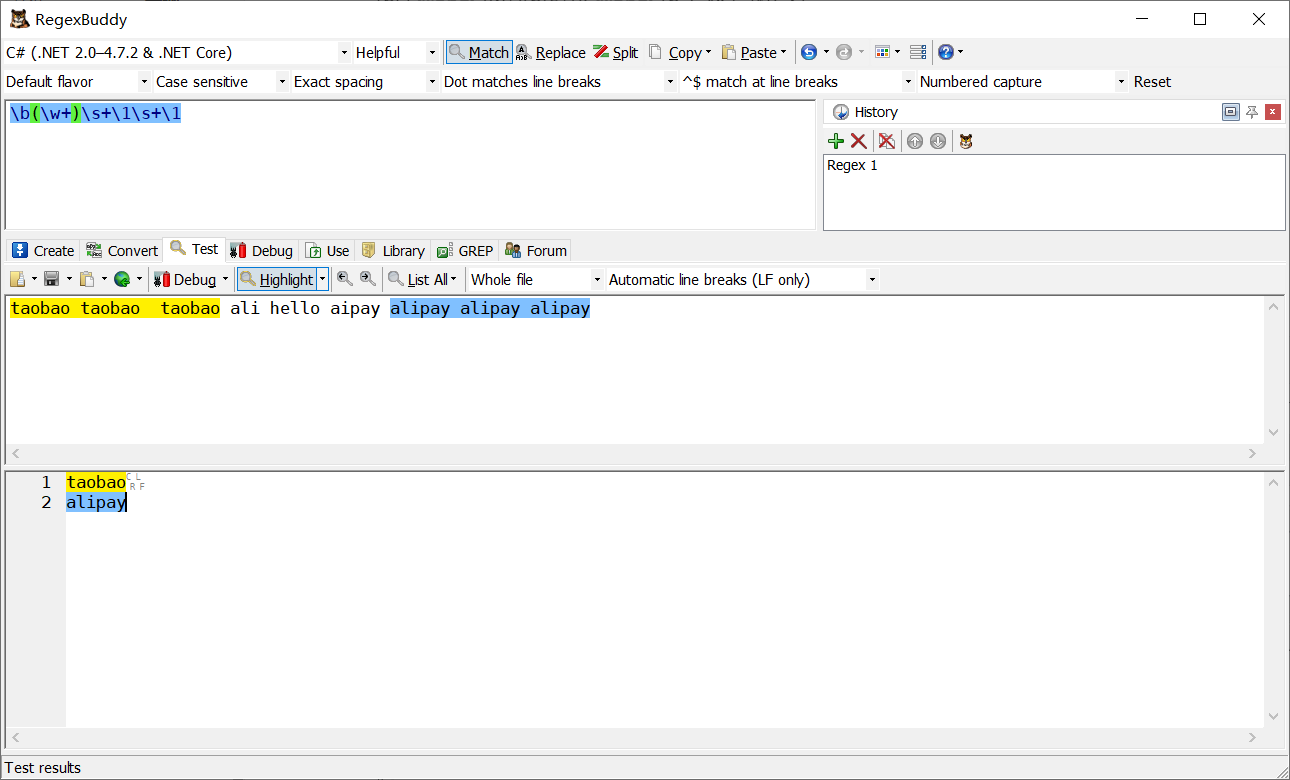Toggle History panel floating/dock icon
Viewport: 1290px width, 780px height.
click(1231, 112)
